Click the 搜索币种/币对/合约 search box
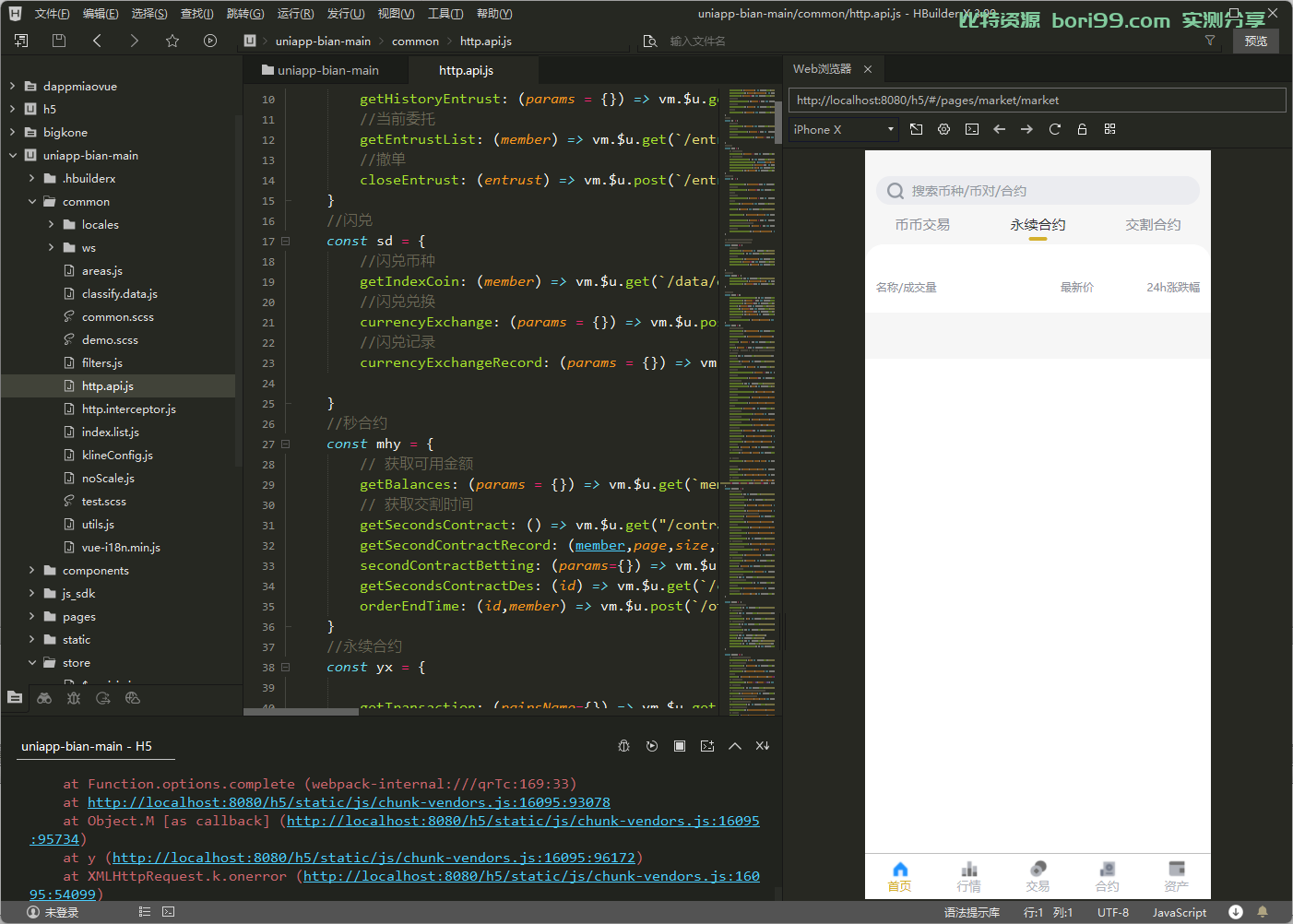This screenshot has height=924, width=1293. 1038,191
